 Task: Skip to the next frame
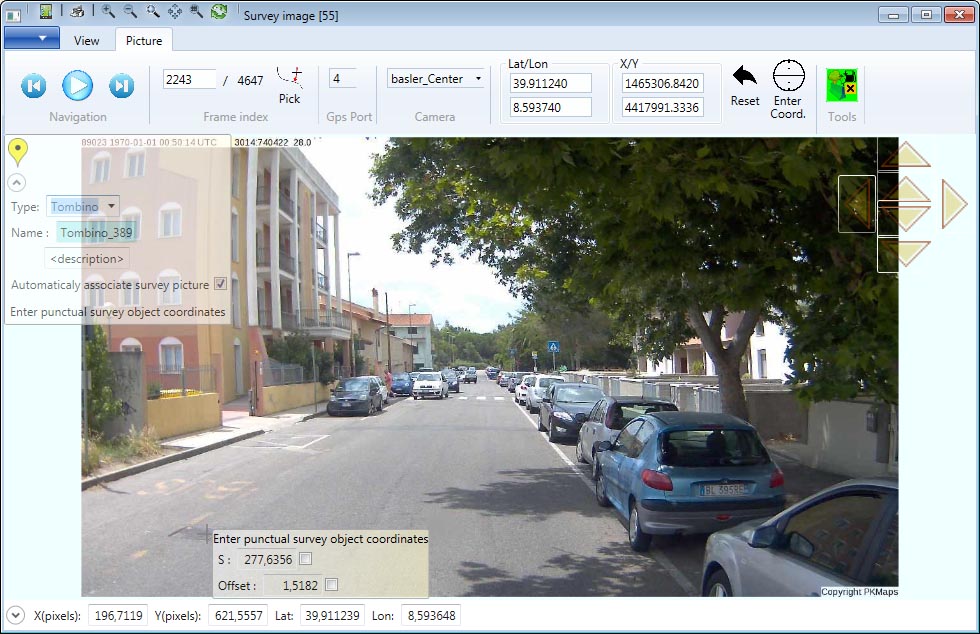click(x=121, y=86)
